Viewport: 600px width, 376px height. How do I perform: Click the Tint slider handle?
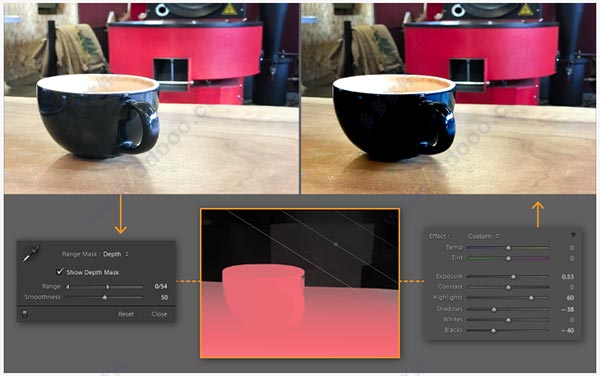pyautogui.click(x=508, y=258)
